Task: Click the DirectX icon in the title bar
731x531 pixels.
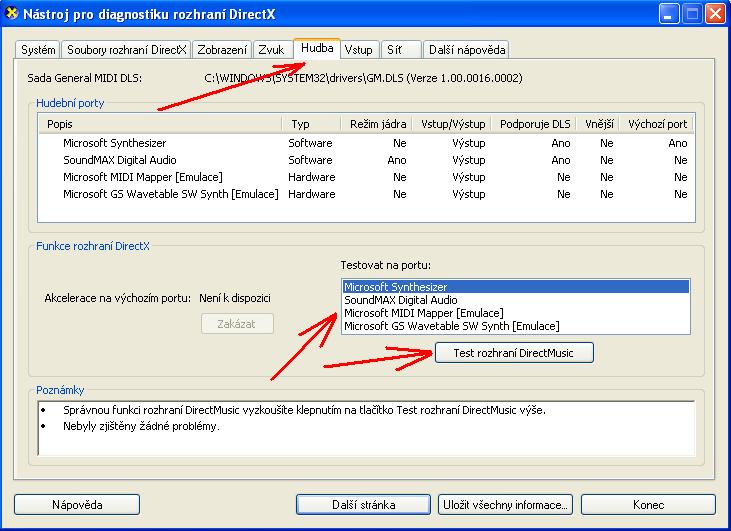Action: pyautogui.click(x=12, y=14)
